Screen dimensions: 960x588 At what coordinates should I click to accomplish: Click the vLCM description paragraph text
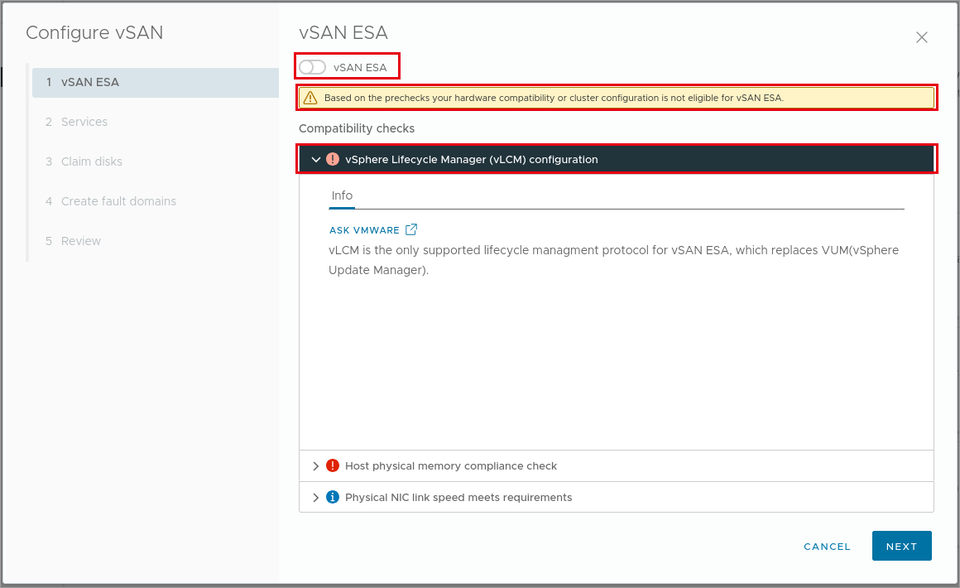[x=613, y=260]
